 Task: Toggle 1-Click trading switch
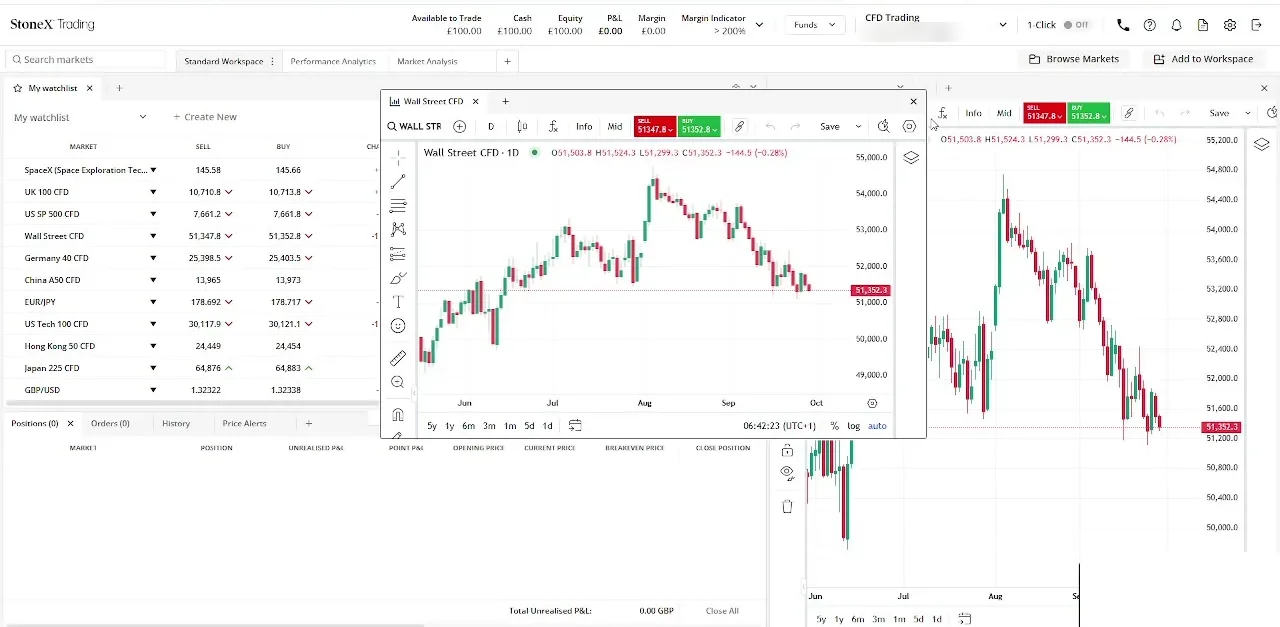click(1076, 25)
